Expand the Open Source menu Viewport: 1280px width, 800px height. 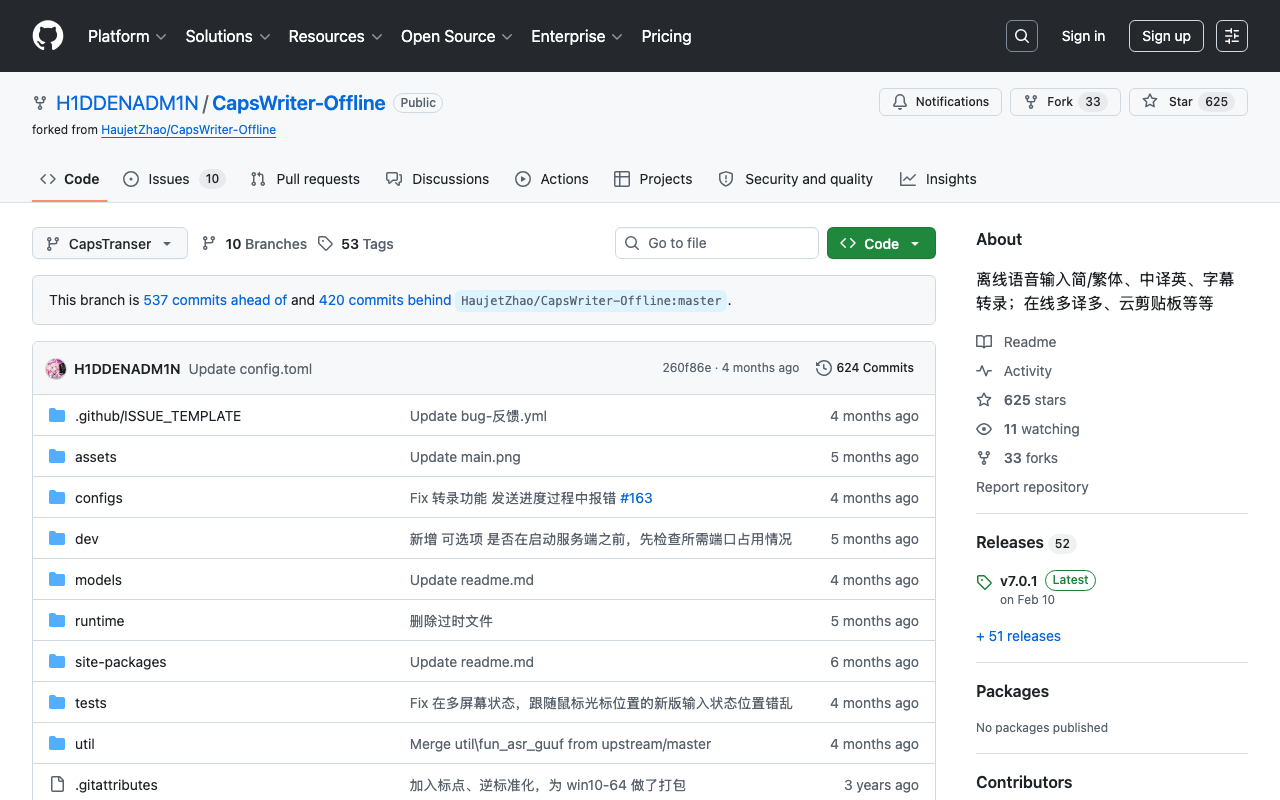tap(457, 36)
